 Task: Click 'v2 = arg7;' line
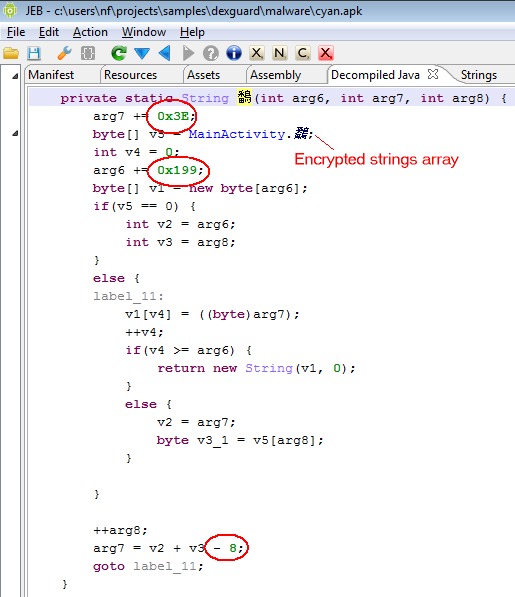196,422
